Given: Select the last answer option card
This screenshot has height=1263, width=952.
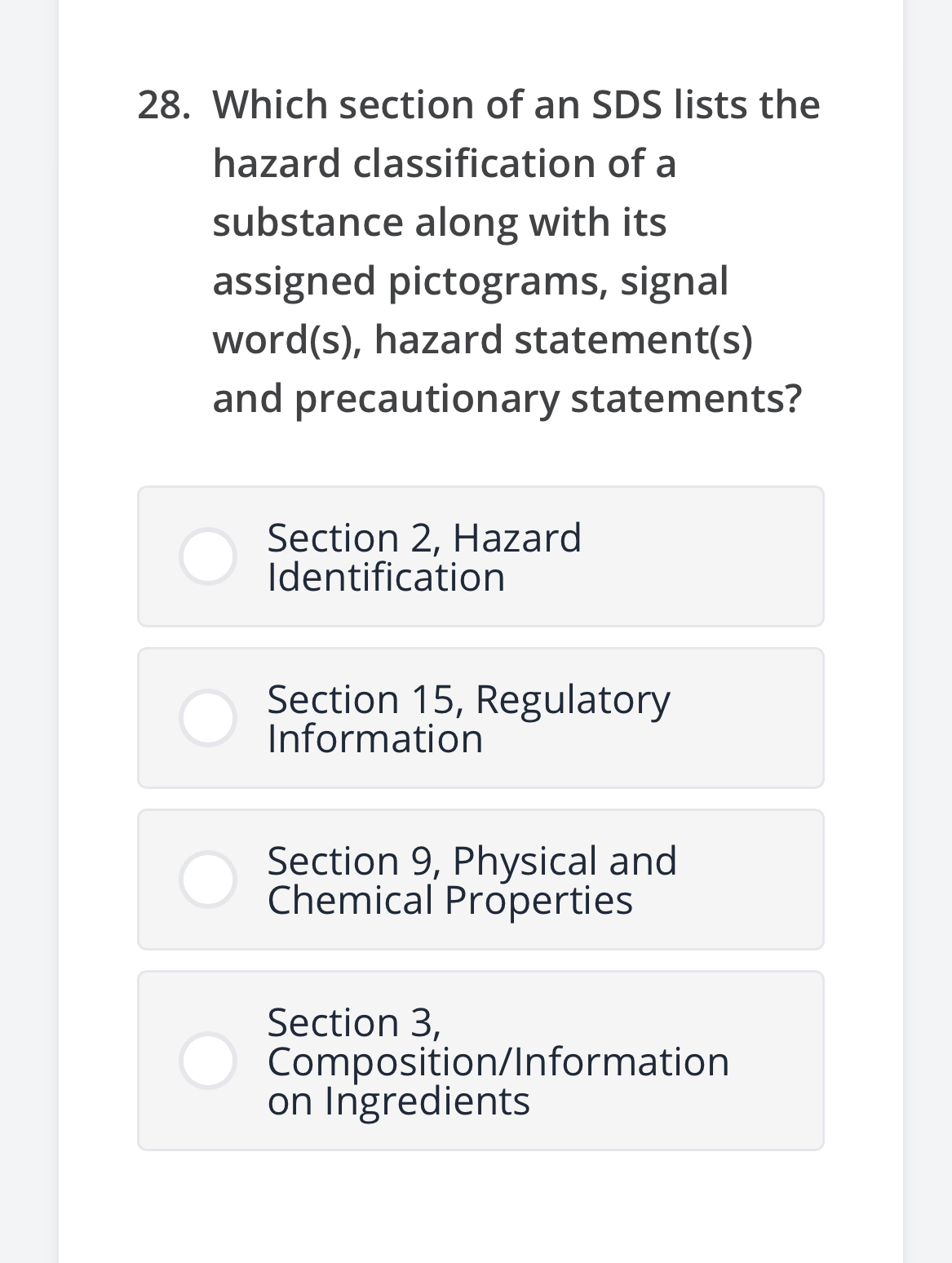Looking at the screenshot, I should [480, 1061].
